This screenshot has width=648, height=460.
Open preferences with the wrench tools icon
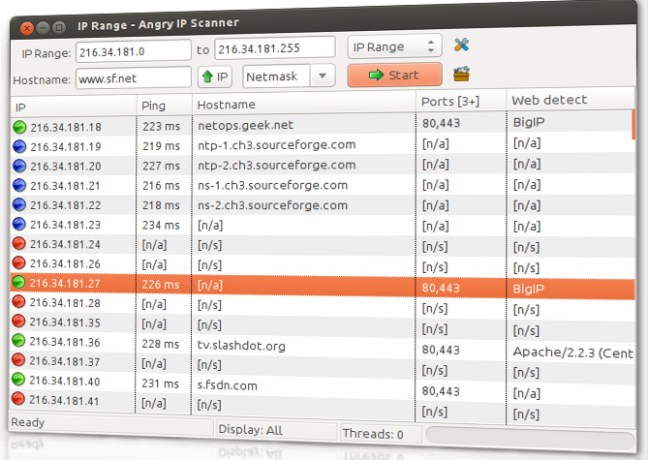point(461,45)
